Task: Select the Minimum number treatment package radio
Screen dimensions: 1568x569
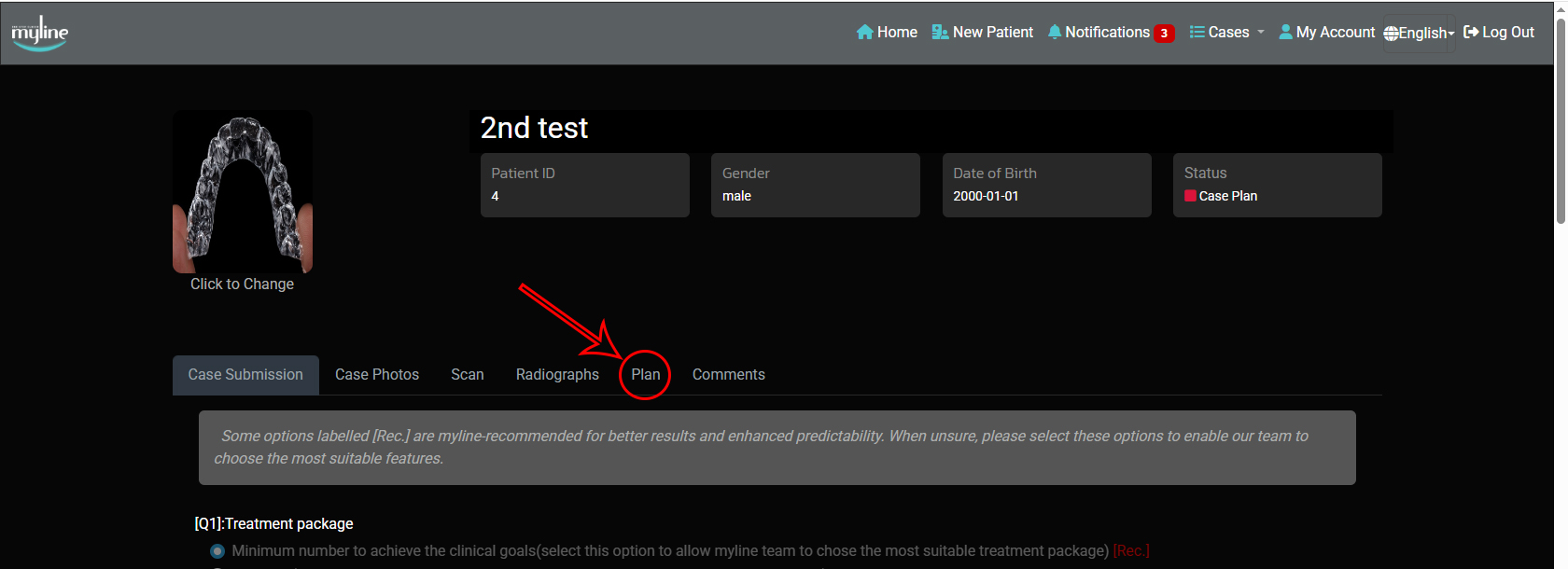Action: (x=217, y=551)
